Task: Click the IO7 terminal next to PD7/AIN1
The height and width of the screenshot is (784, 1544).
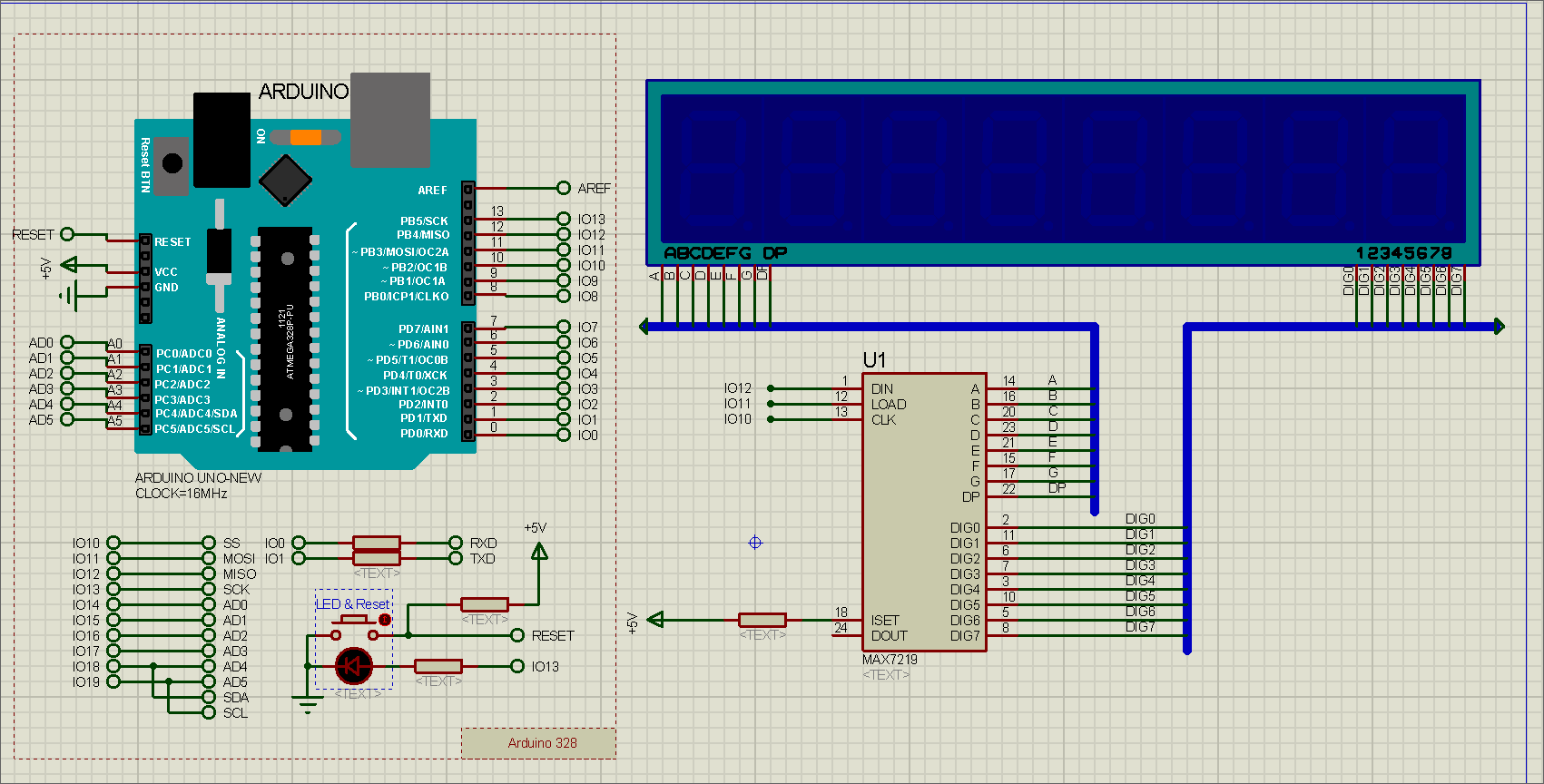Action: [x=564, y=327]
